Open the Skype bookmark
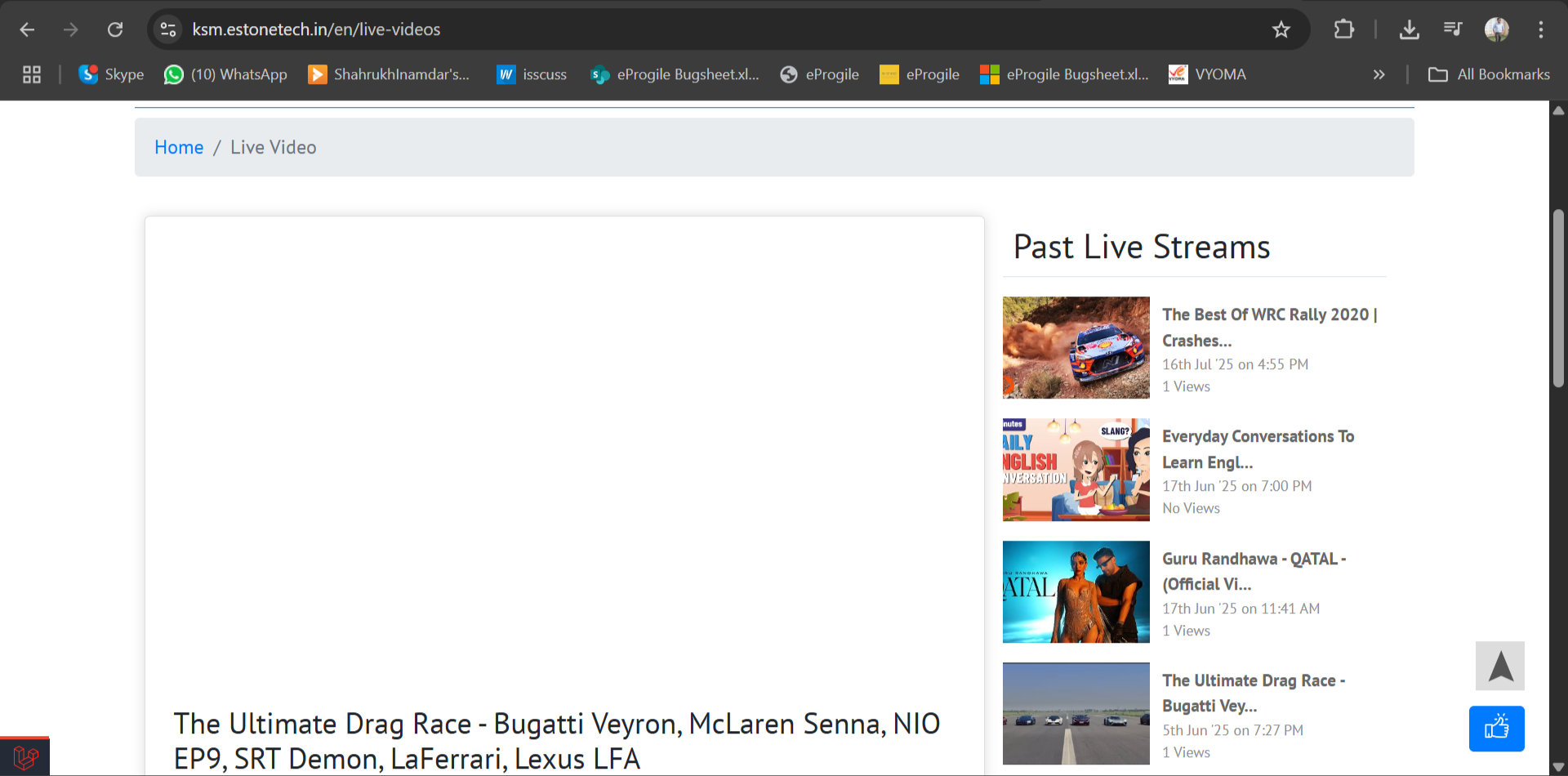This screenshot has width=1568, height=776. click(x=111, y=74)
